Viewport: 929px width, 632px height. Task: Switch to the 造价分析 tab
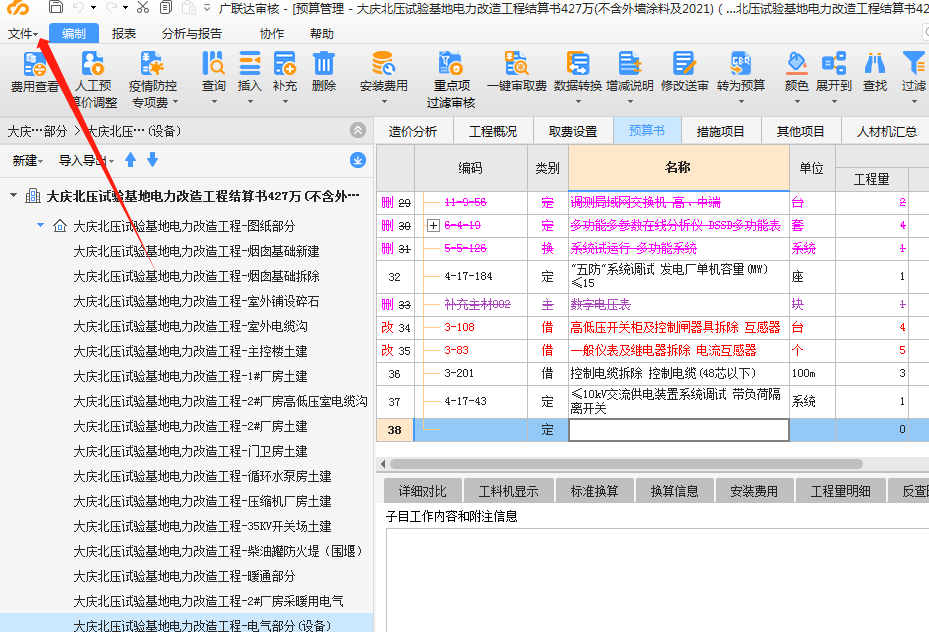coord(413,131)
